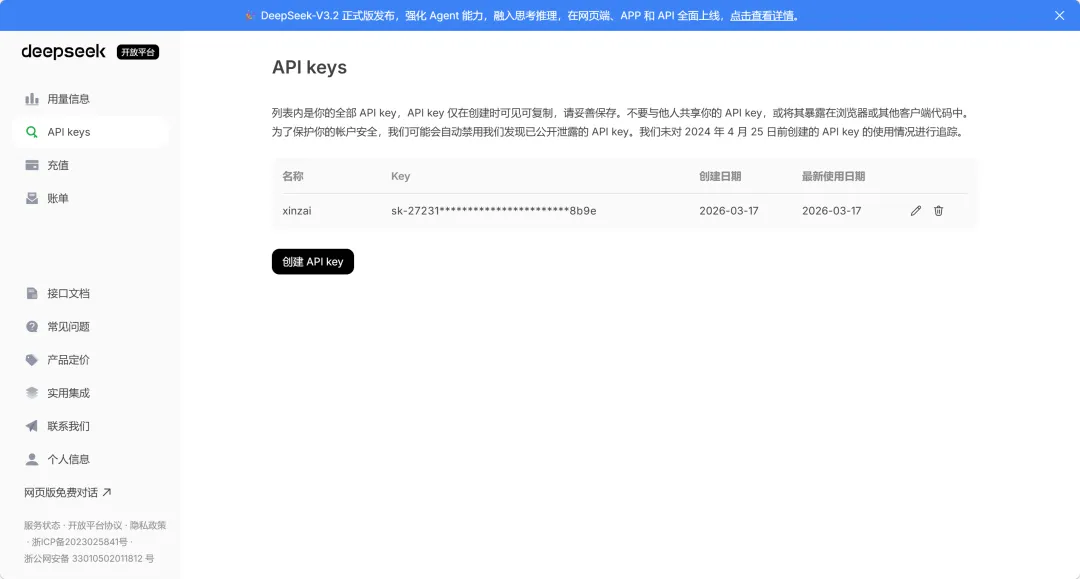The width and height of the screenshot is (1080, 579).
Task: Click the key name xinzai
Action: coord(297,211)
